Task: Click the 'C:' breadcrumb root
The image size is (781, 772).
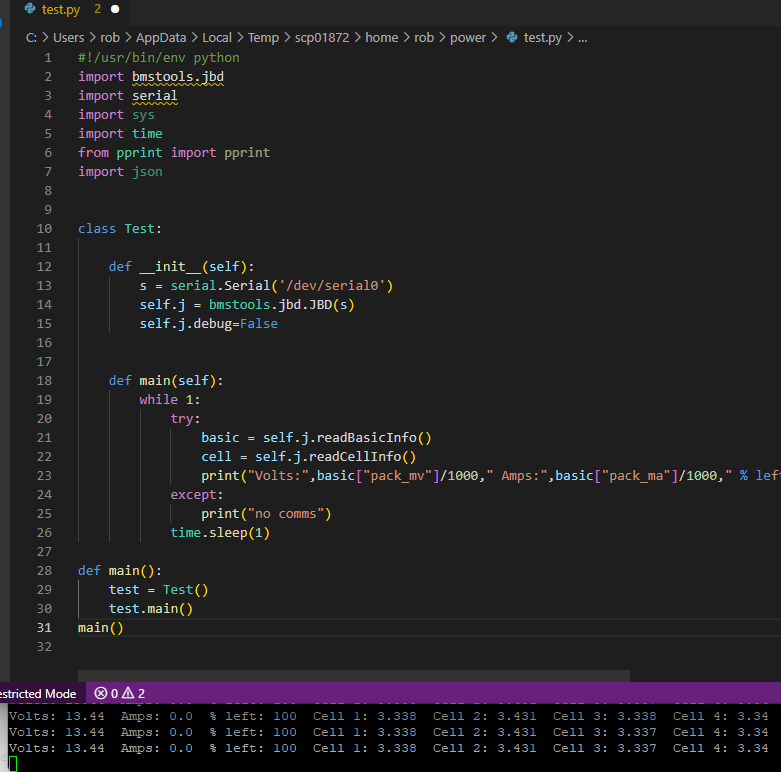Action: pyautogui.click(x=31, y=38)
